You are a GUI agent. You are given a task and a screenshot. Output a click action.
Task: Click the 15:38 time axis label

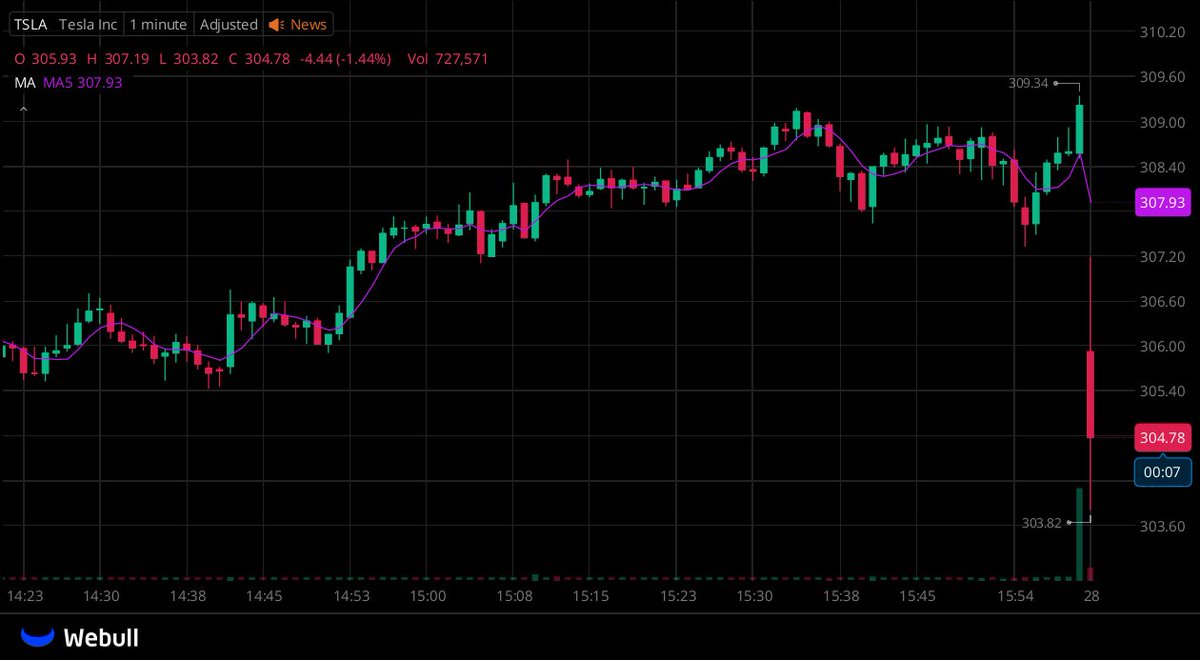[841, 595]
